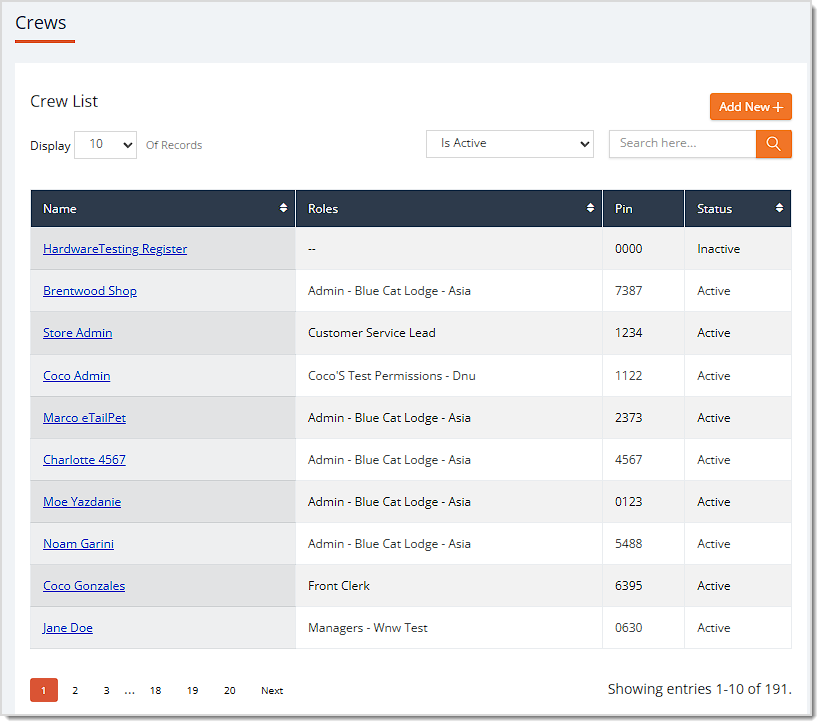Open Store Admin crew link
Screen dimensions: 822x726
[78, 333]
